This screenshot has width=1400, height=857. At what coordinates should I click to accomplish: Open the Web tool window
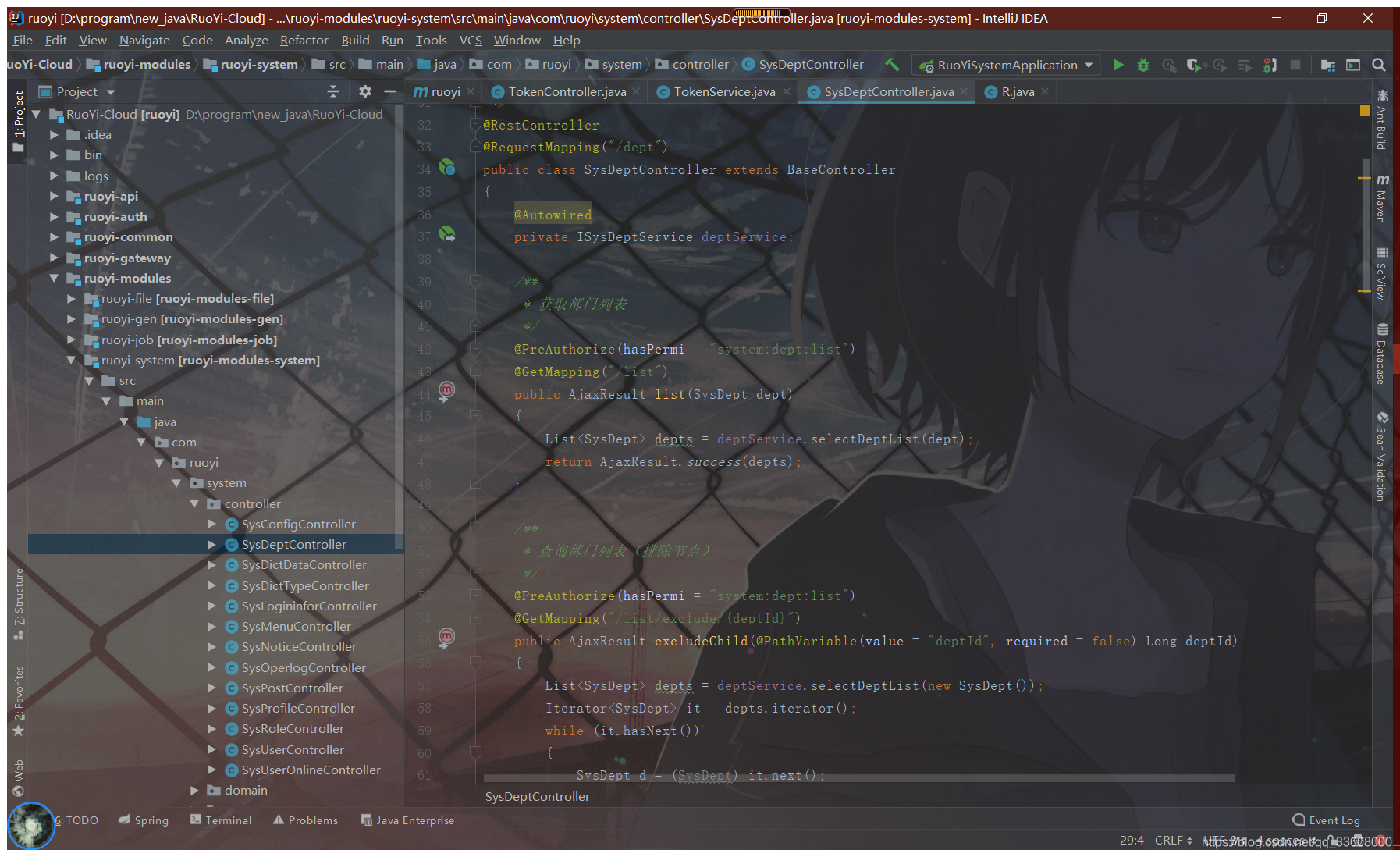point(19,777)
